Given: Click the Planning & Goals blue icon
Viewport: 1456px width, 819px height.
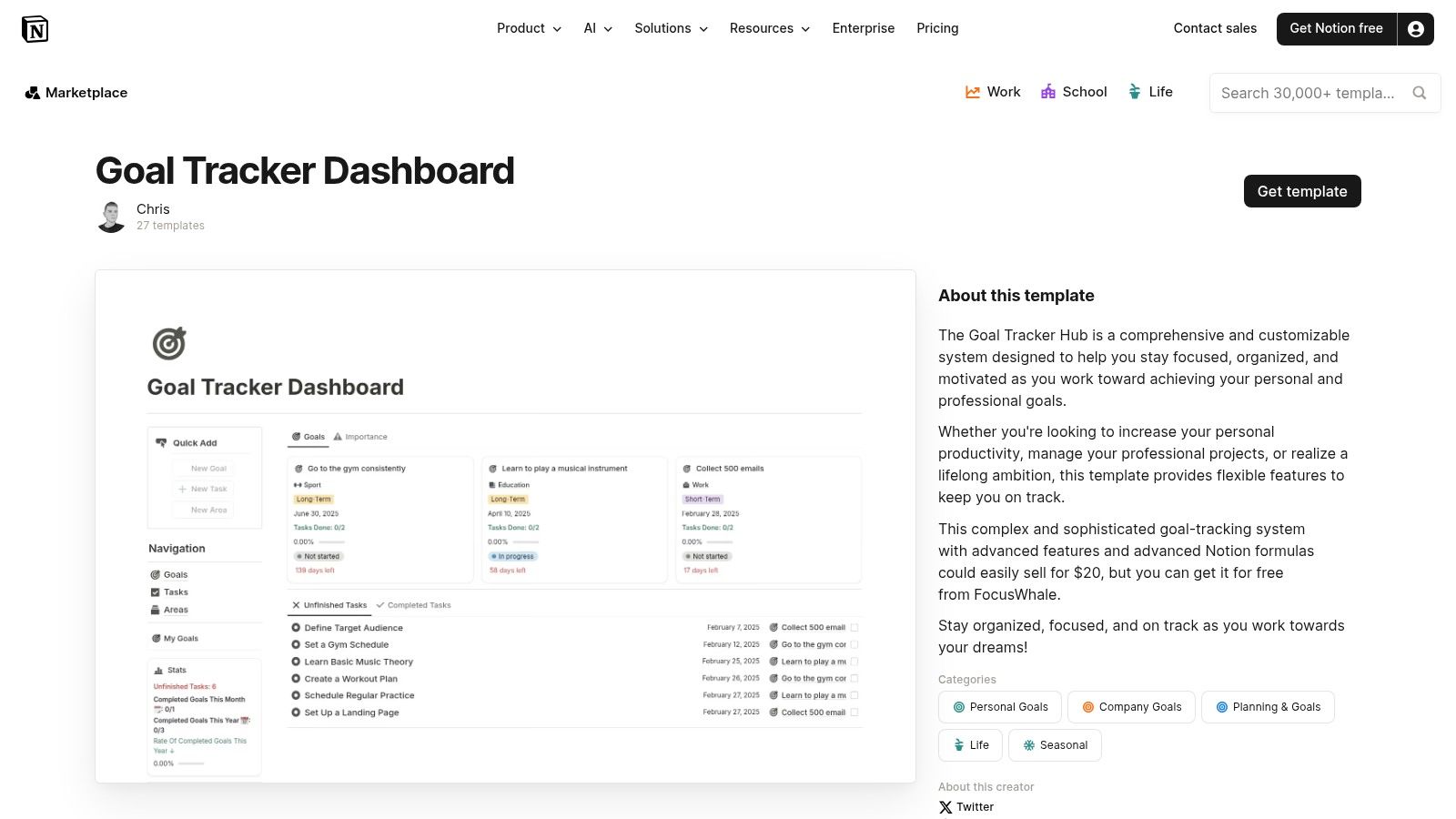Looking at the screenshot, I should [x=1221, y=707].
